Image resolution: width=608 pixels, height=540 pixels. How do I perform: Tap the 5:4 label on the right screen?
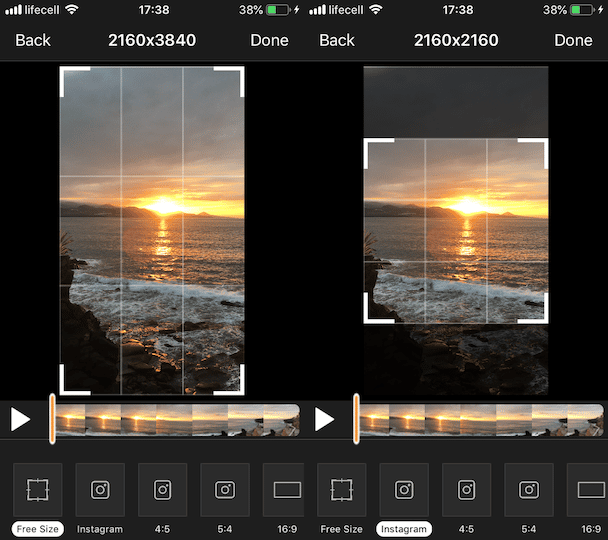529,529
